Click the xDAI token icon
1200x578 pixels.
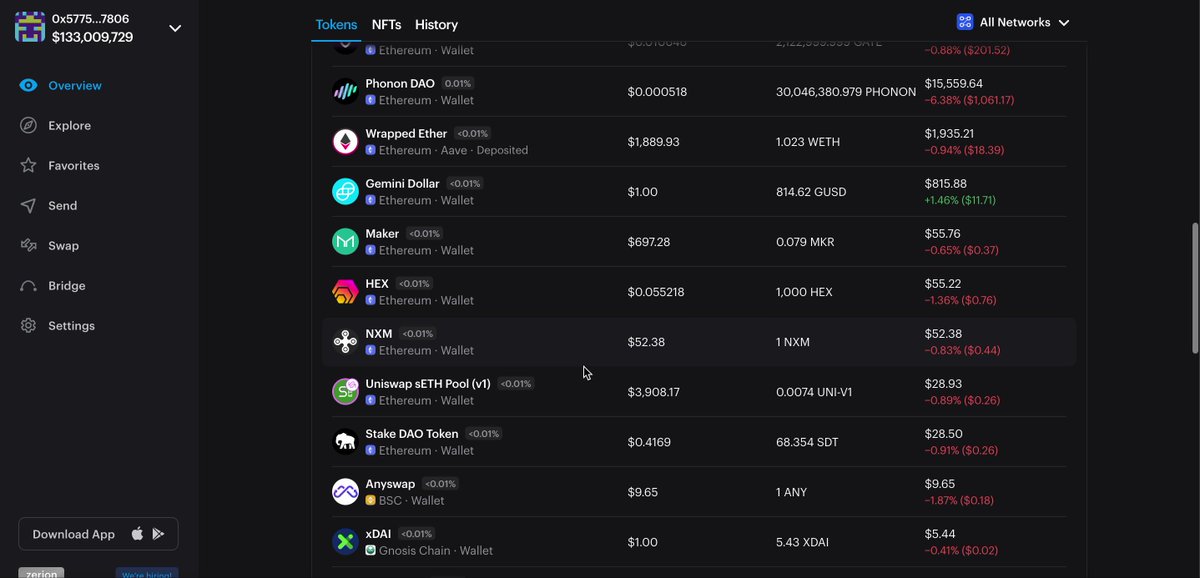(345, 542)
